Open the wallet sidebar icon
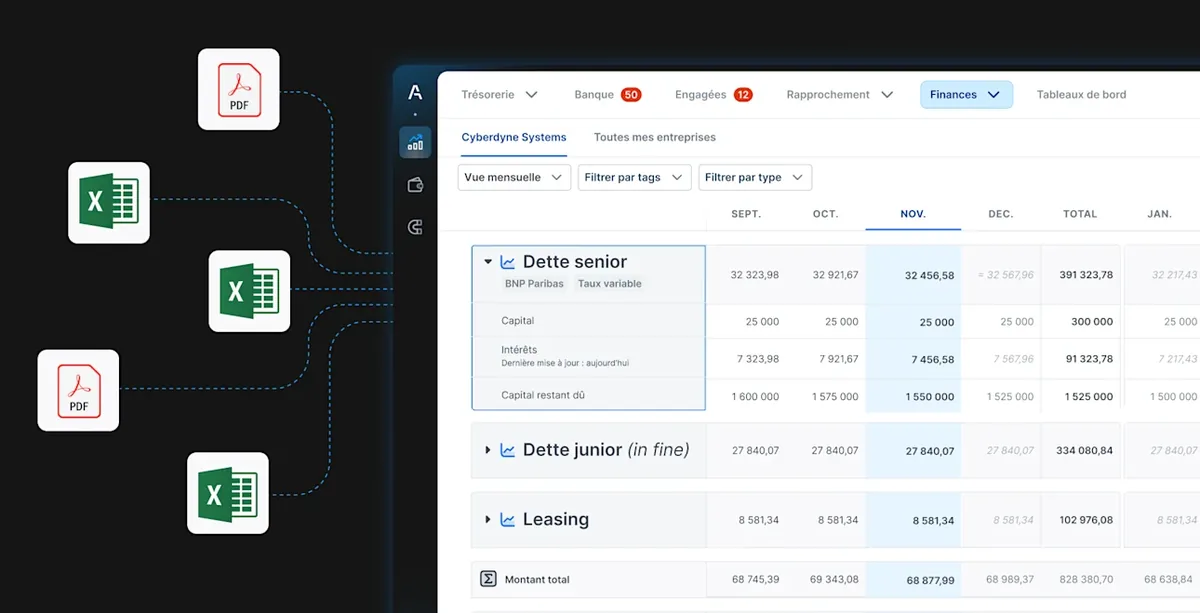Viewport: 1200px width, 613px height. (415, 185)
